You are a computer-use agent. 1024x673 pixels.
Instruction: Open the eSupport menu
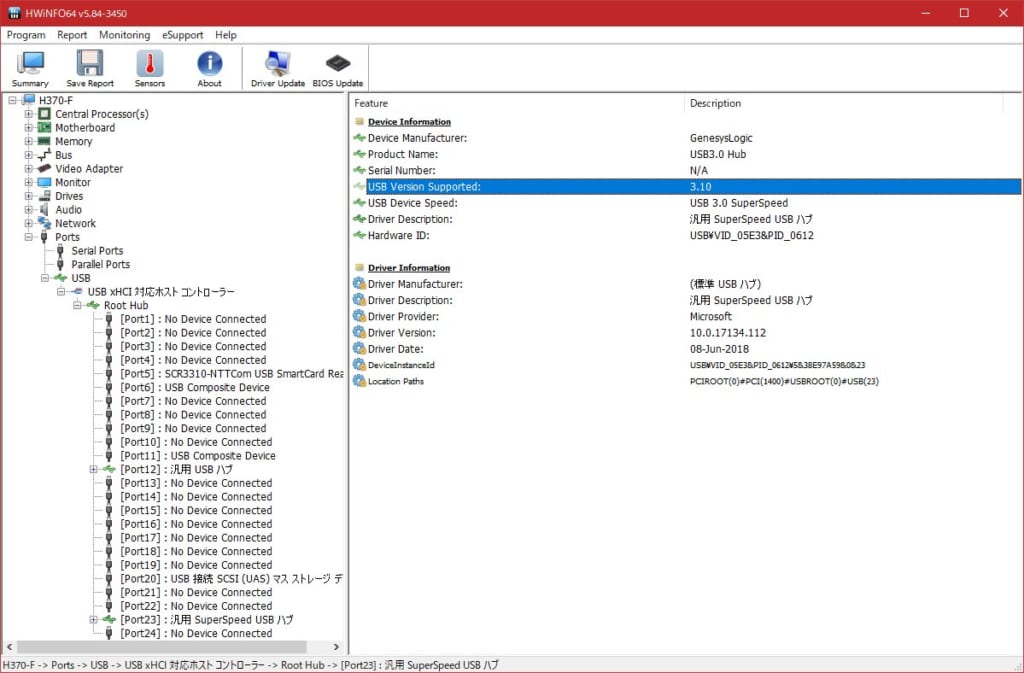tap(183, 35)
